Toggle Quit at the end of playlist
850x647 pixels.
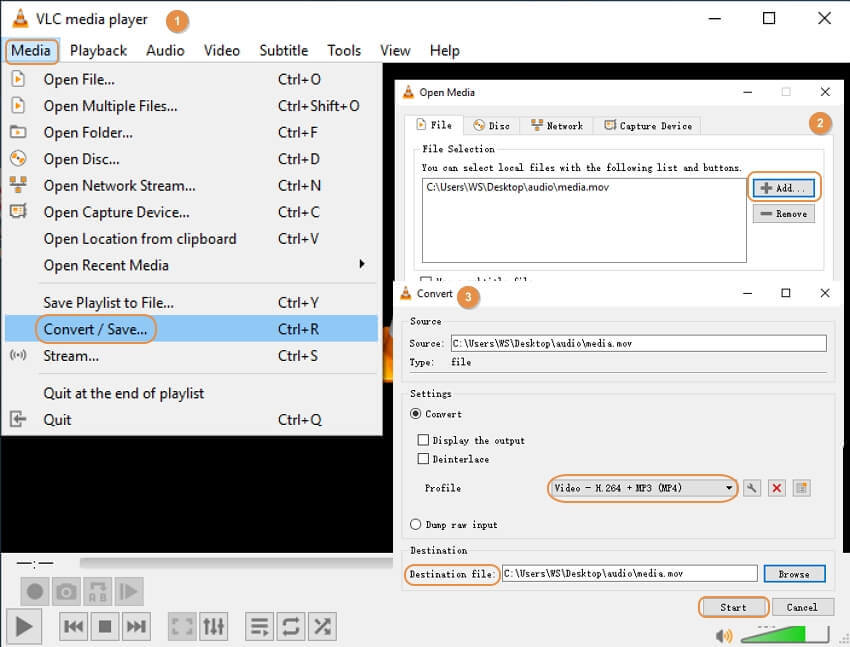tap(191, 393)
